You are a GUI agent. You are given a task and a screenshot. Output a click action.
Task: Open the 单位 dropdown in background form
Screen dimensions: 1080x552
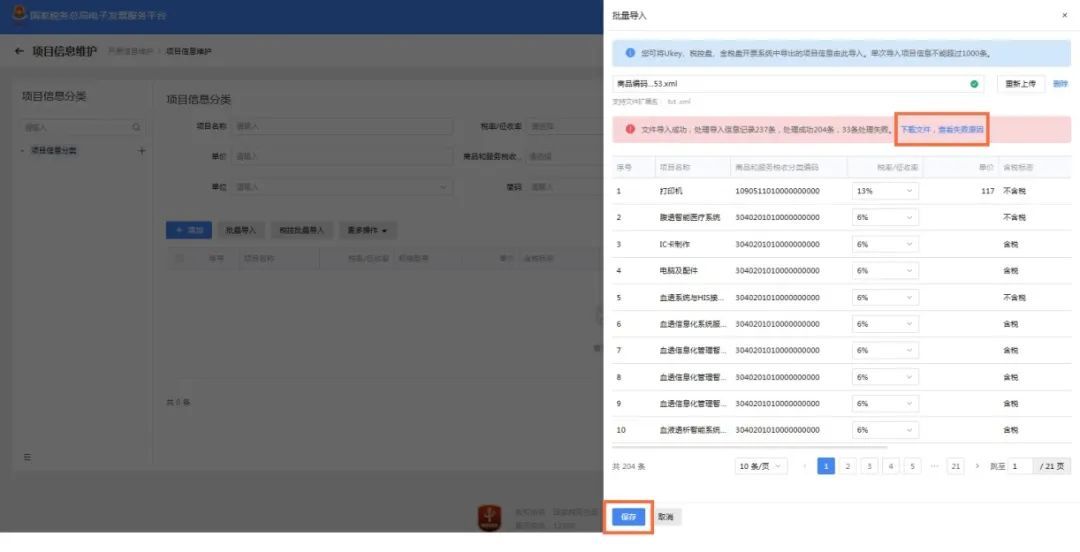pyautogui.click(x=342, y=187)
